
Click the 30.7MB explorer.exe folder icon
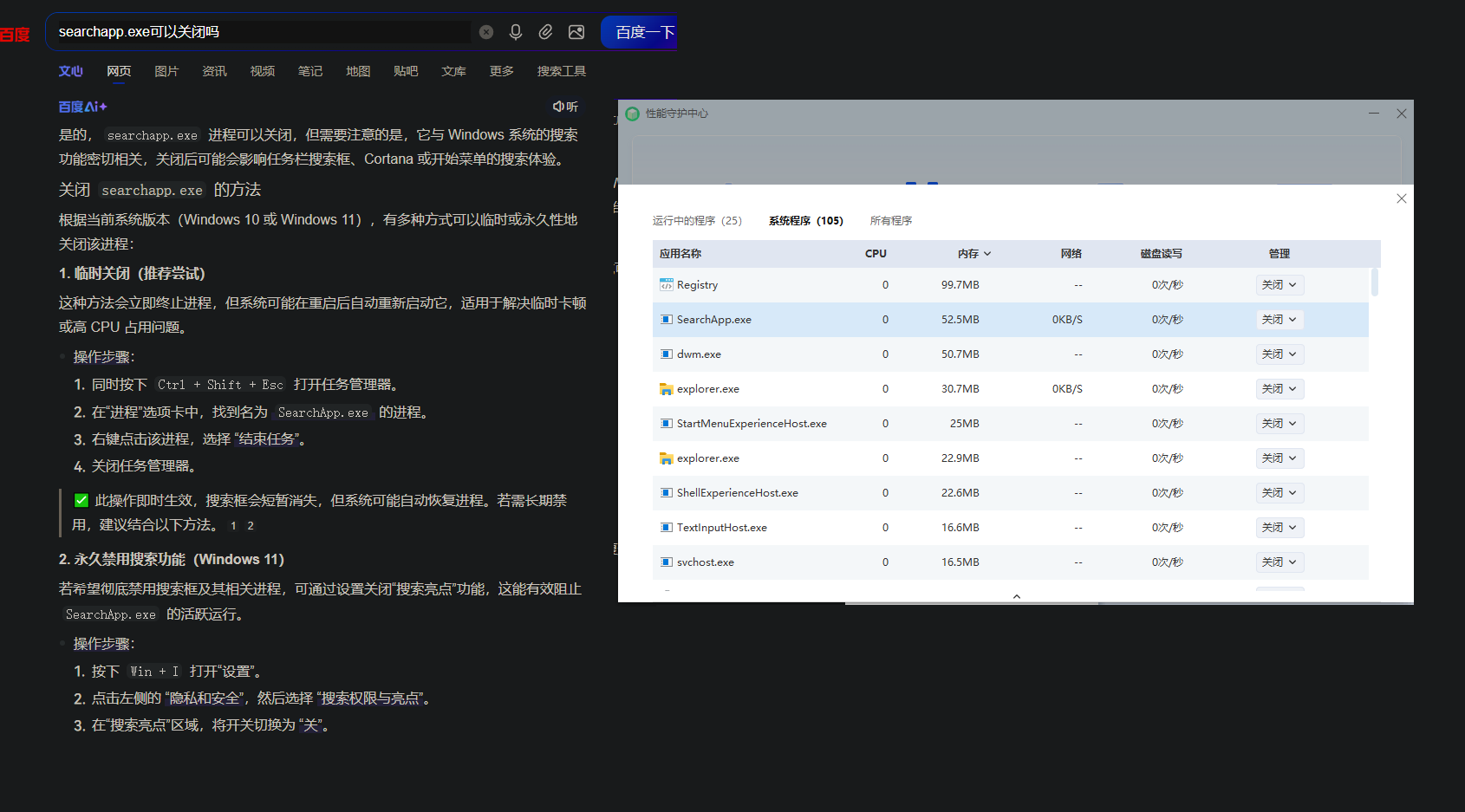coord(667,388)
